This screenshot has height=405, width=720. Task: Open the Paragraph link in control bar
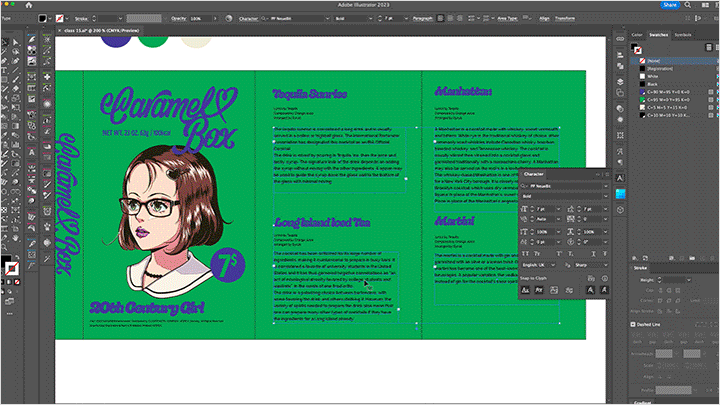coord(422,18)
